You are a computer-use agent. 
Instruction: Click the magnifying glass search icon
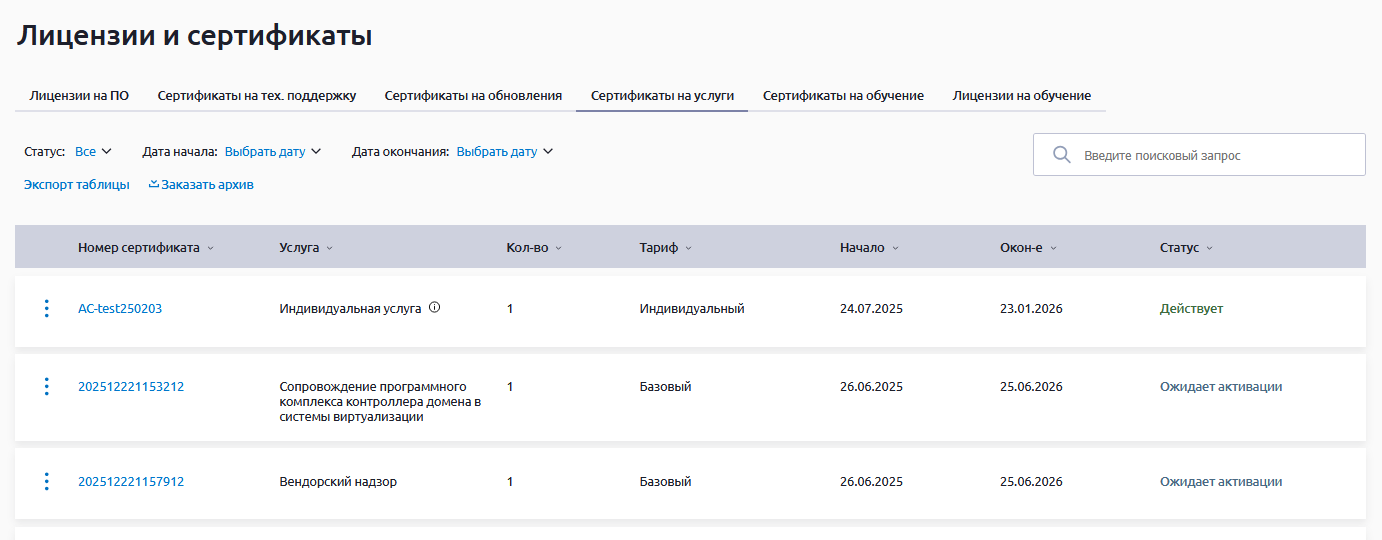(1062, 155)
